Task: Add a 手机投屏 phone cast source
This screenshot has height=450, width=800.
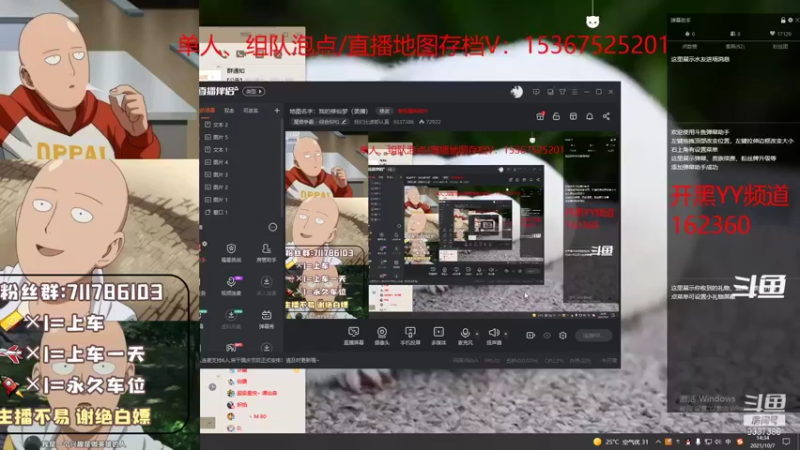Action: (x=410, y=336)
